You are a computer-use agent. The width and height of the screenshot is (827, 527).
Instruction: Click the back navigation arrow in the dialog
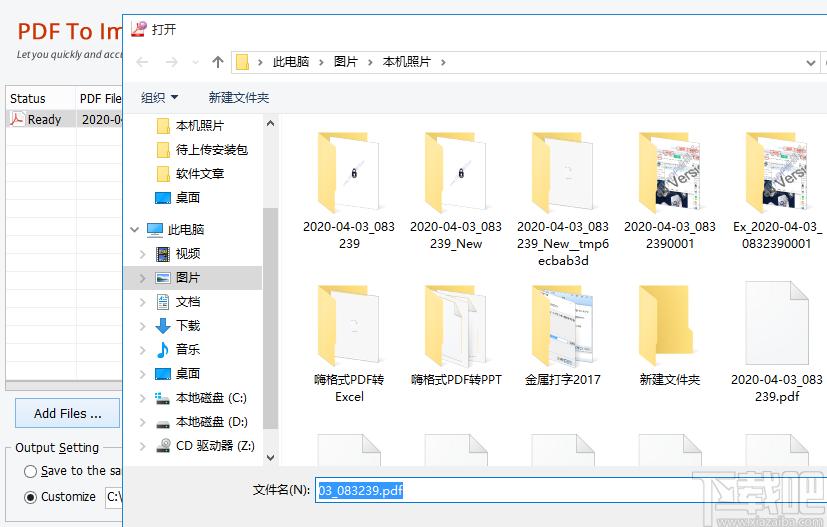point(142,62)
